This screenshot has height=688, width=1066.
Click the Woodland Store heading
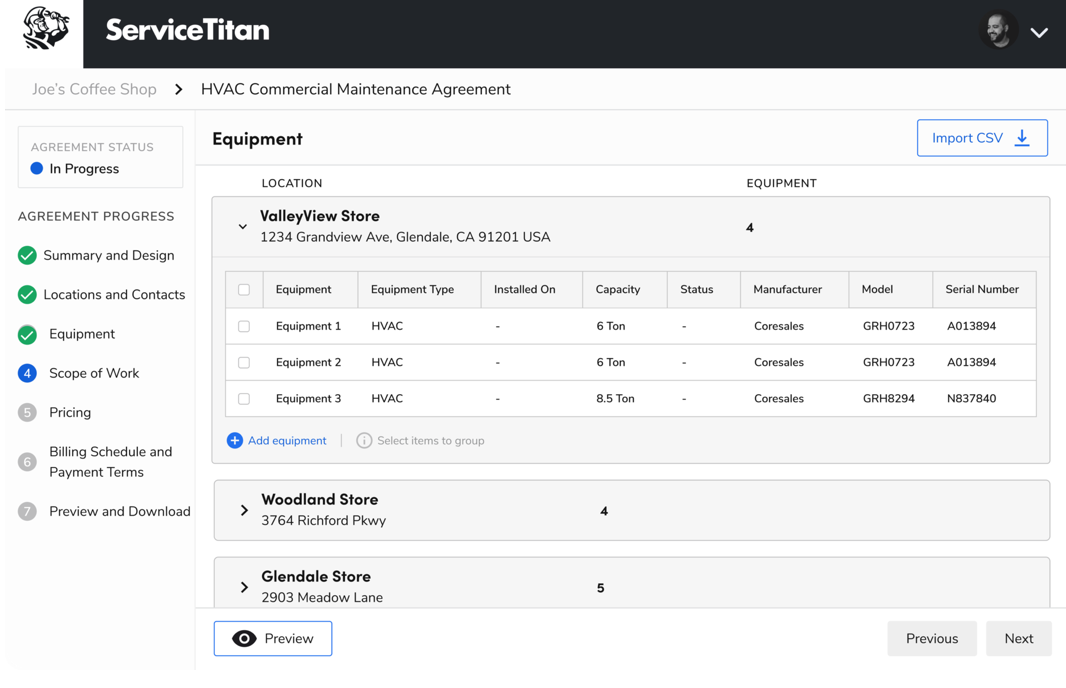tap(320, 500)
